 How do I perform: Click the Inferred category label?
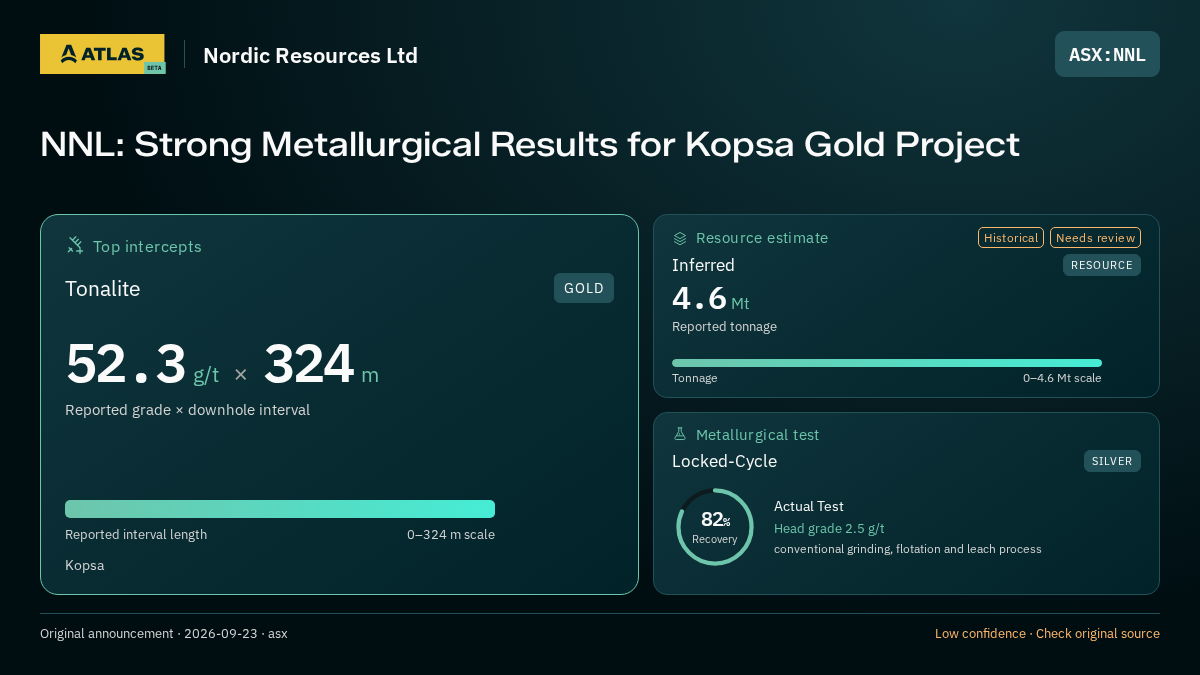click(x=703, y=265)
